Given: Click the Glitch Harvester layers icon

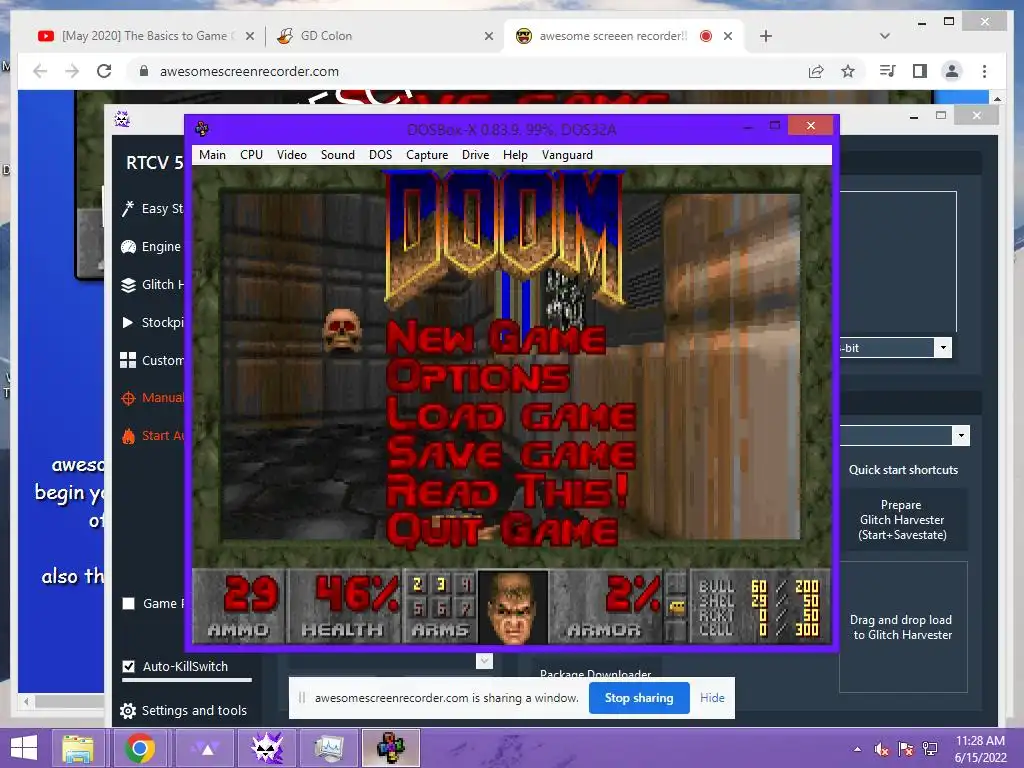Looking at the screenshot, I should [128, 285].
